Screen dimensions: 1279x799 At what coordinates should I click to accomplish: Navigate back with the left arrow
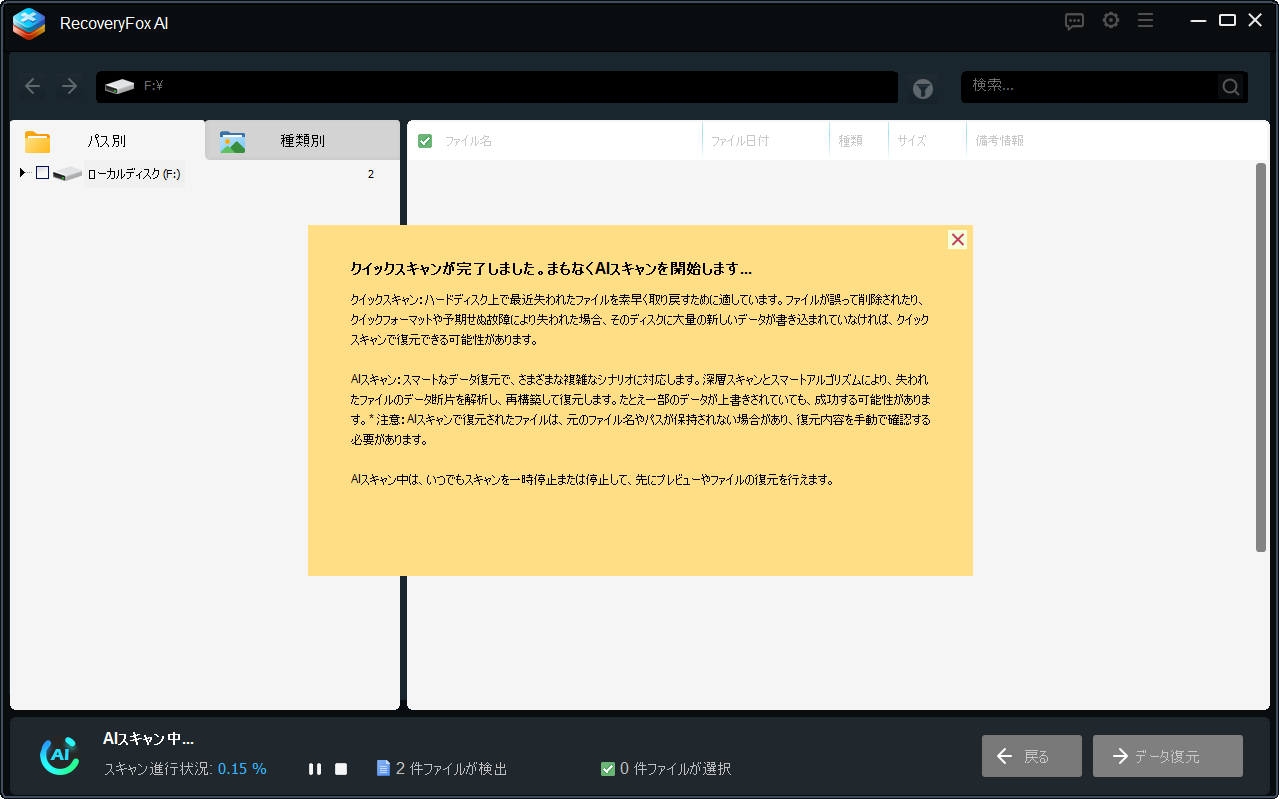(33, 86)
